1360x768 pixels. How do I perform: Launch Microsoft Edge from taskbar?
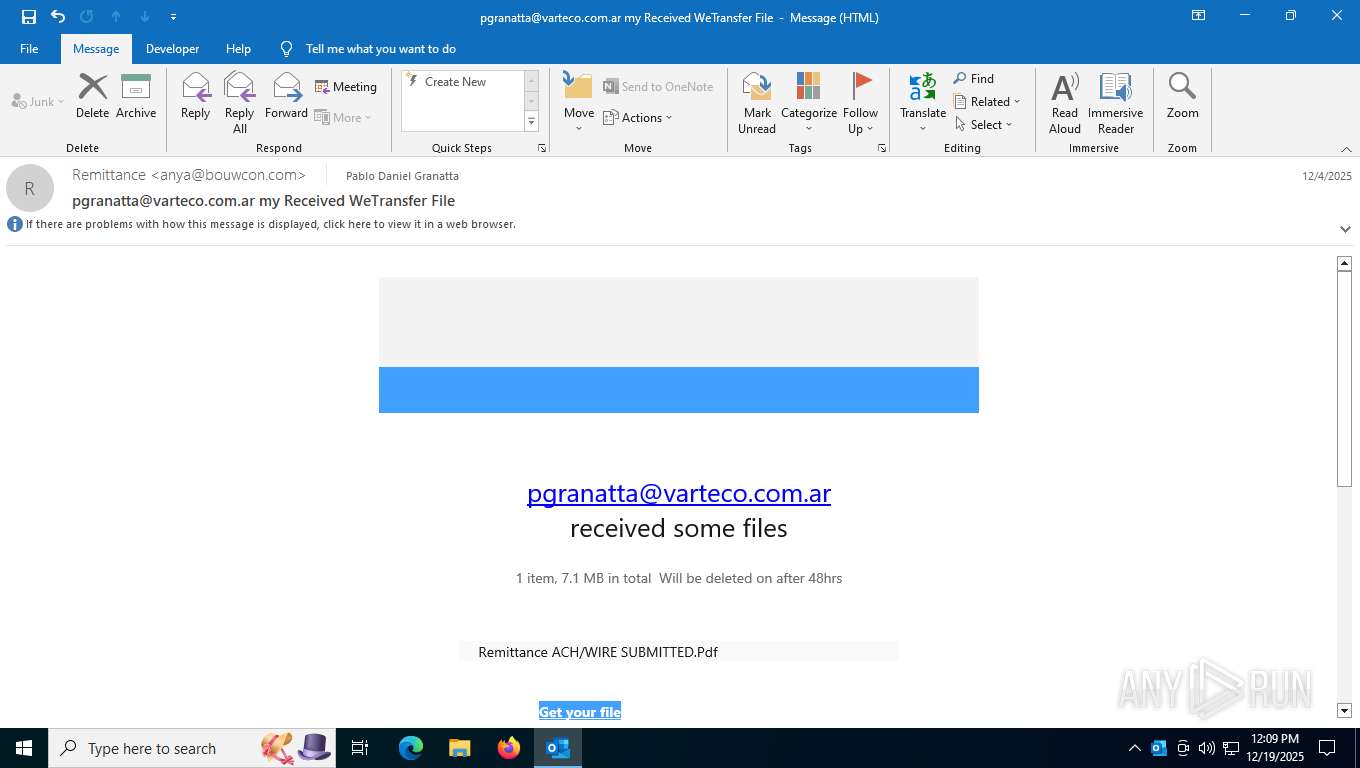coord(411,748)
